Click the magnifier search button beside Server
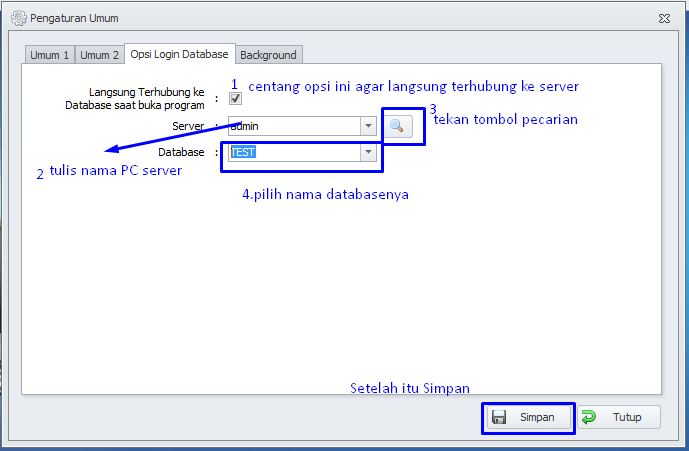This screenshot has height=451, width=689. (398, 127)
